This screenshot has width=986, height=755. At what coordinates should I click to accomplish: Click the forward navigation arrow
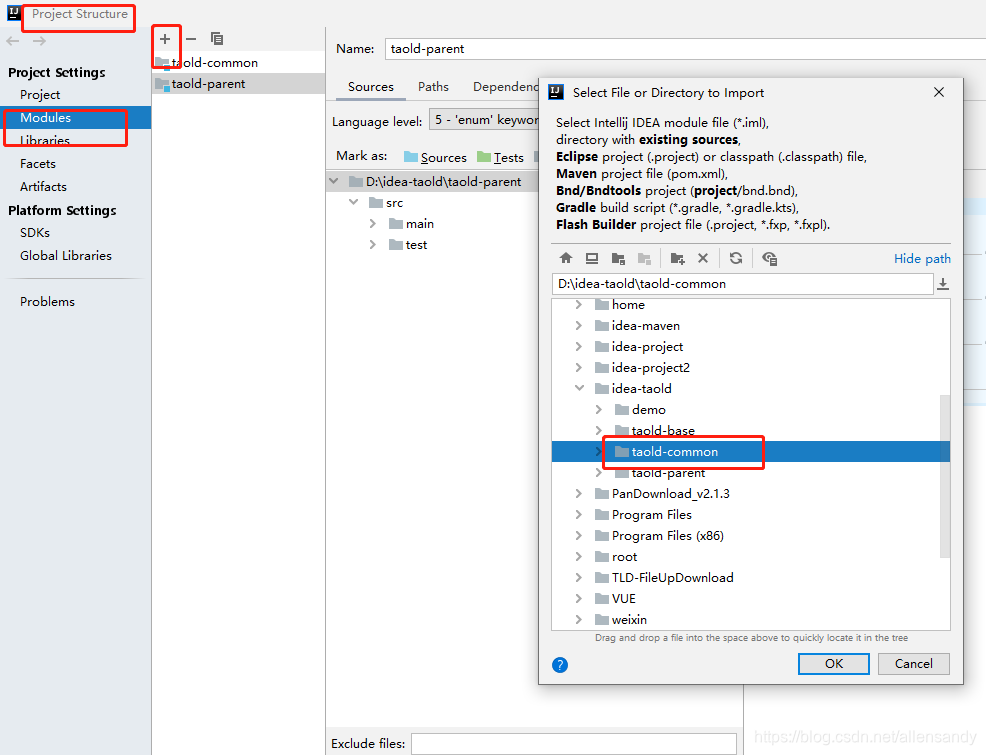tap(39, 41)
